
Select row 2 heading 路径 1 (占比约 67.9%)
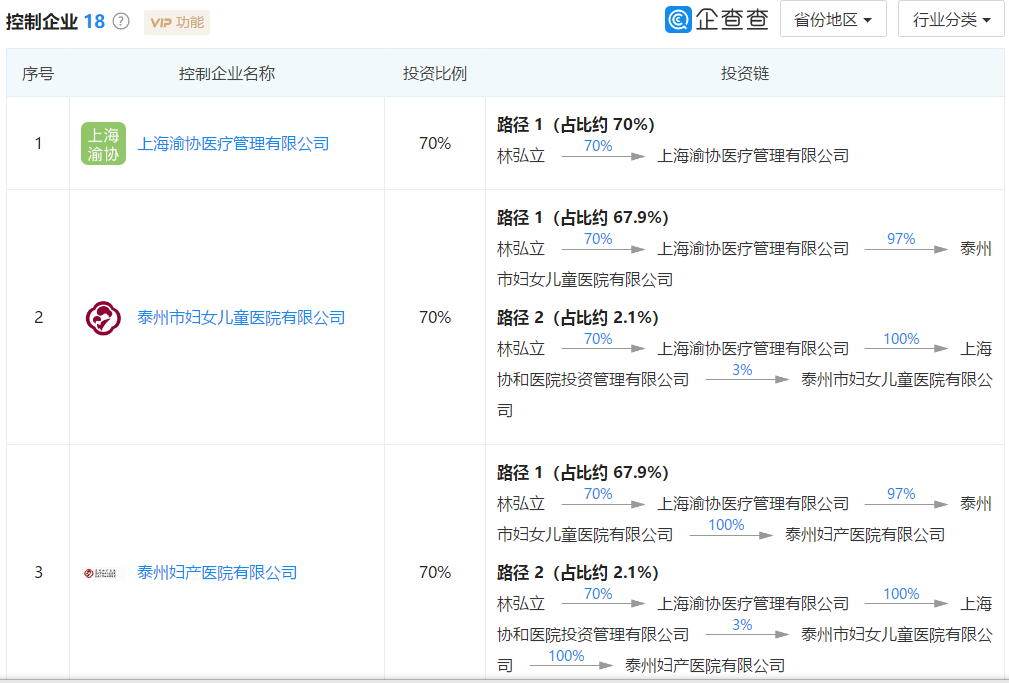(583, 218)
